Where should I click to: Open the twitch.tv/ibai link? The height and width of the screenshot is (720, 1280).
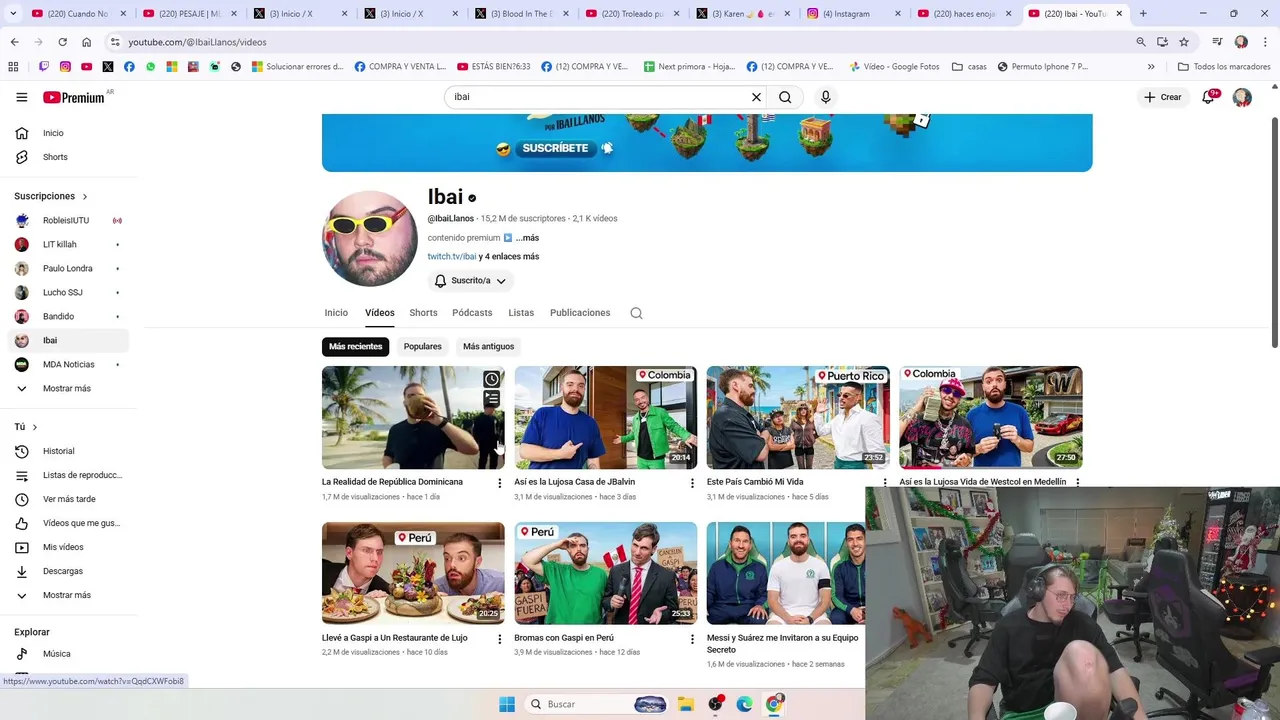pos(452,257)
